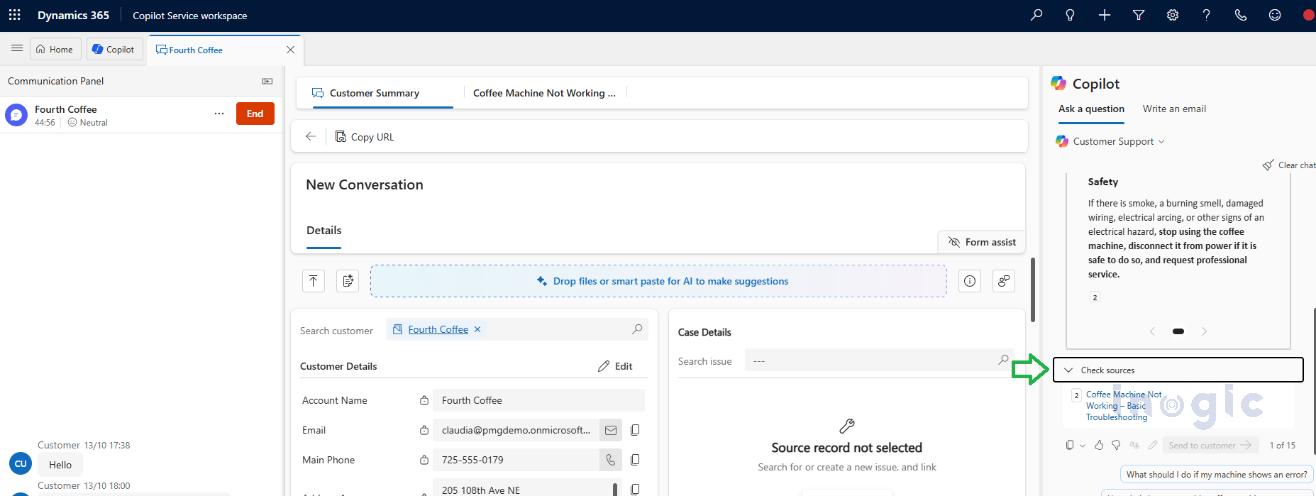End the Fourth Coffee conversation

[255, 113]
